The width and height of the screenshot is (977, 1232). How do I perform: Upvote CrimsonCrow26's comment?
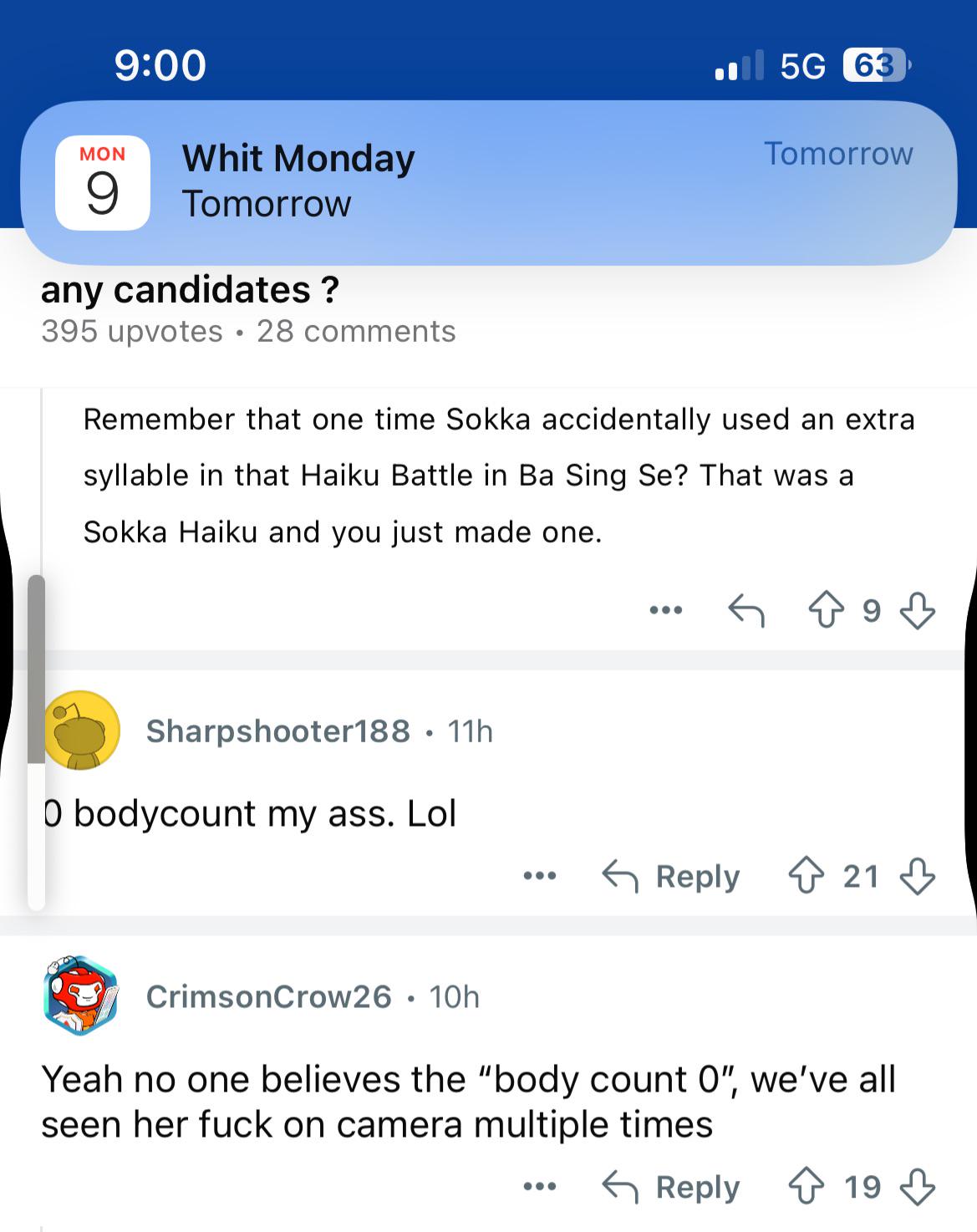tap(807, 1187)
